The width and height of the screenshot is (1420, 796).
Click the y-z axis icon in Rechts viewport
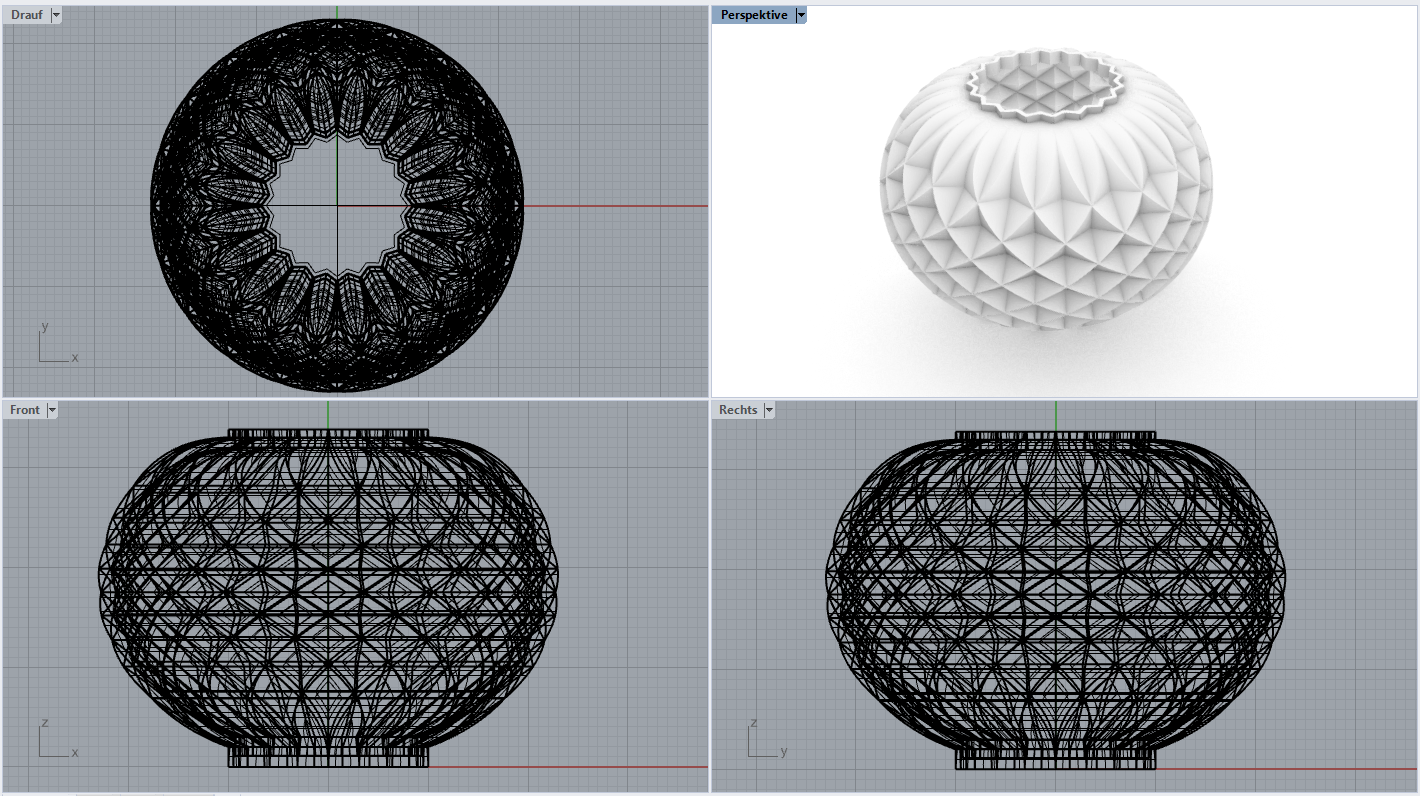pyautogui.click(x=765, y=740)
